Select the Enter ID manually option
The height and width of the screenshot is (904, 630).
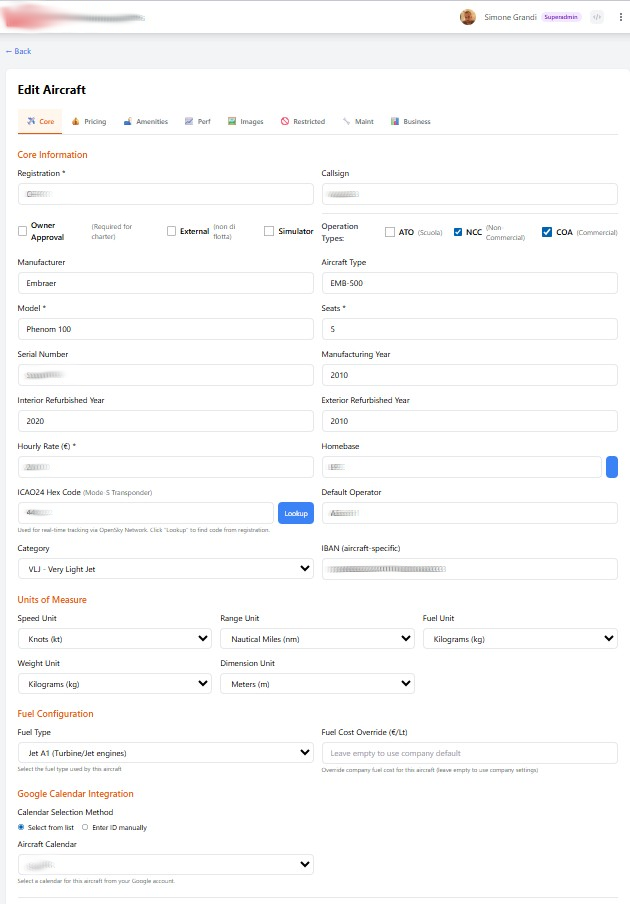[85, 827]
